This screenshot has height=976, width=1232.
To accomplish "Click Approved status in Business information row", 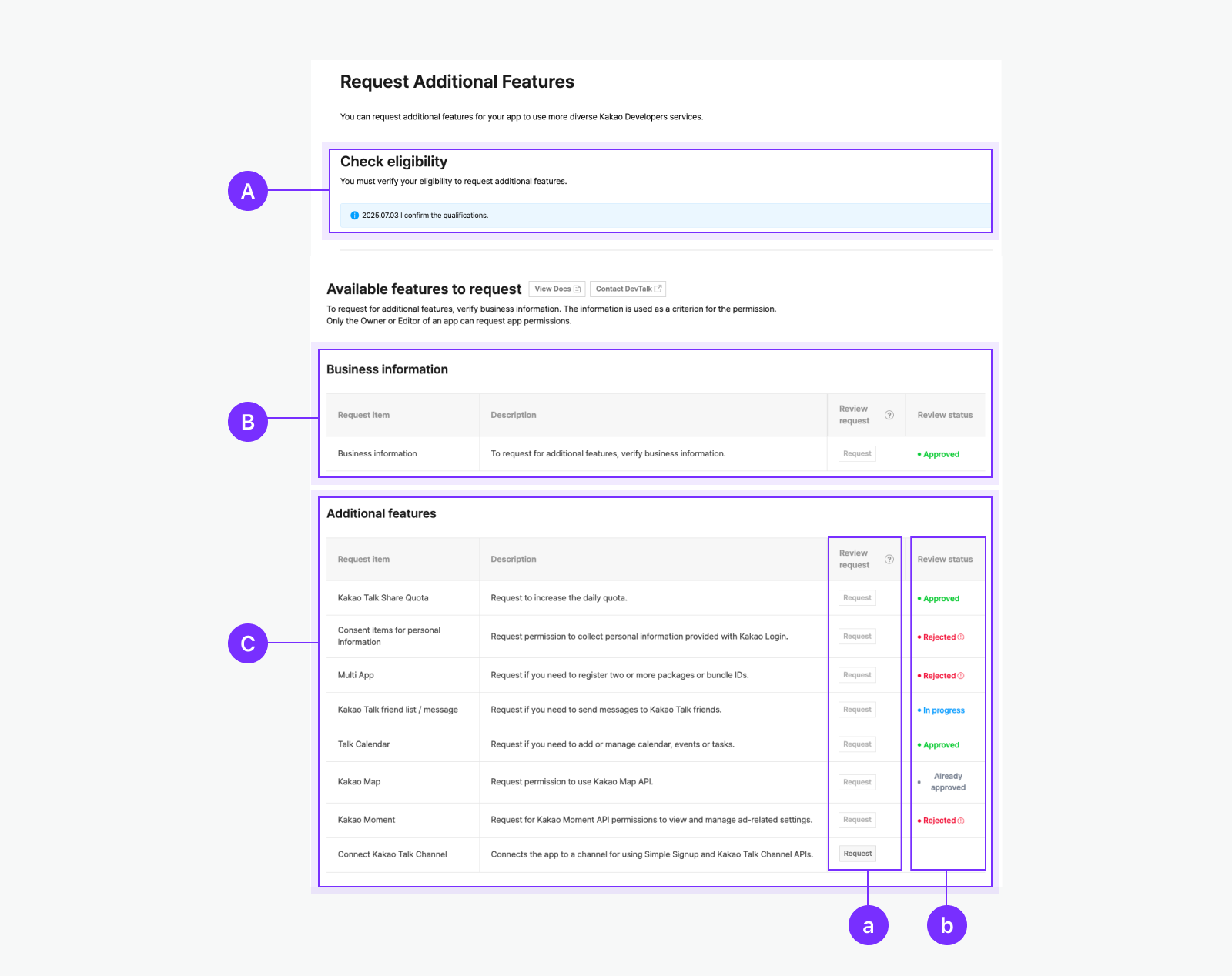I will 941,454.
